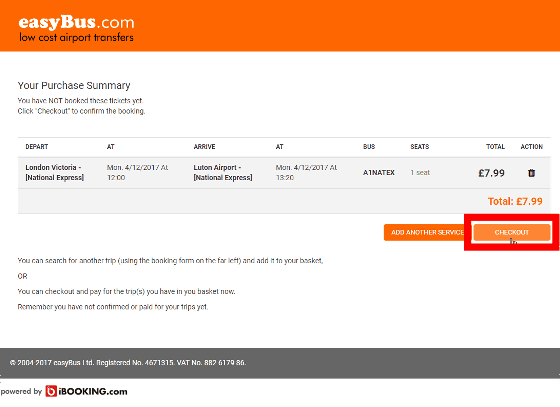
Task: Click the orange Total: £7.99 text
Action: [x=515, y=201]
